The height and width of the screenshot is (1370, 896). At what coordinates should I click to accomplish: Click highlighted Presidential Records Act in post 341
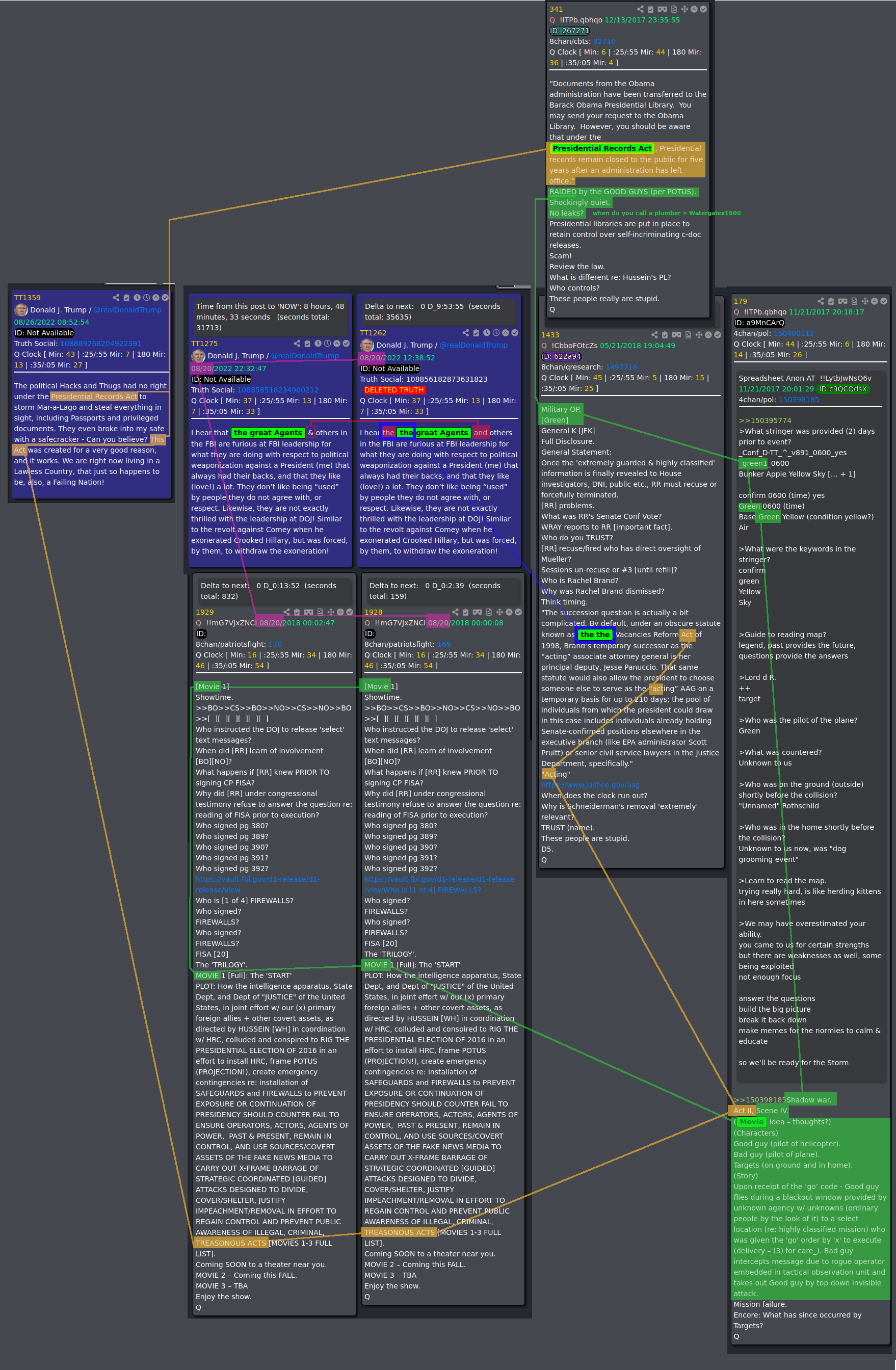[x=602, y=148]
